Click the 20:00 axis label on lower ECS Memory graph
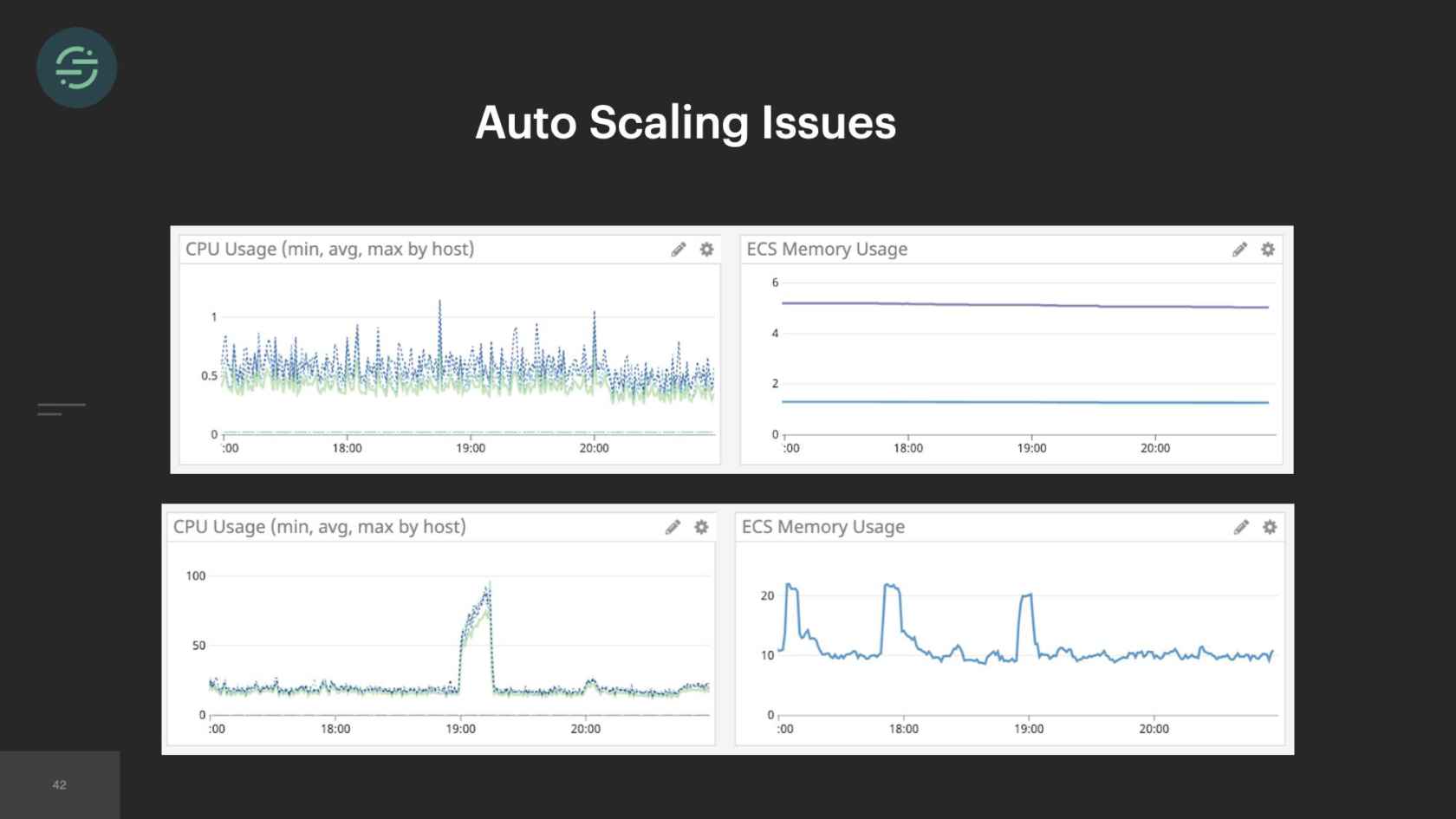This screenshot has width=1456, height=819. [1154, 729]
